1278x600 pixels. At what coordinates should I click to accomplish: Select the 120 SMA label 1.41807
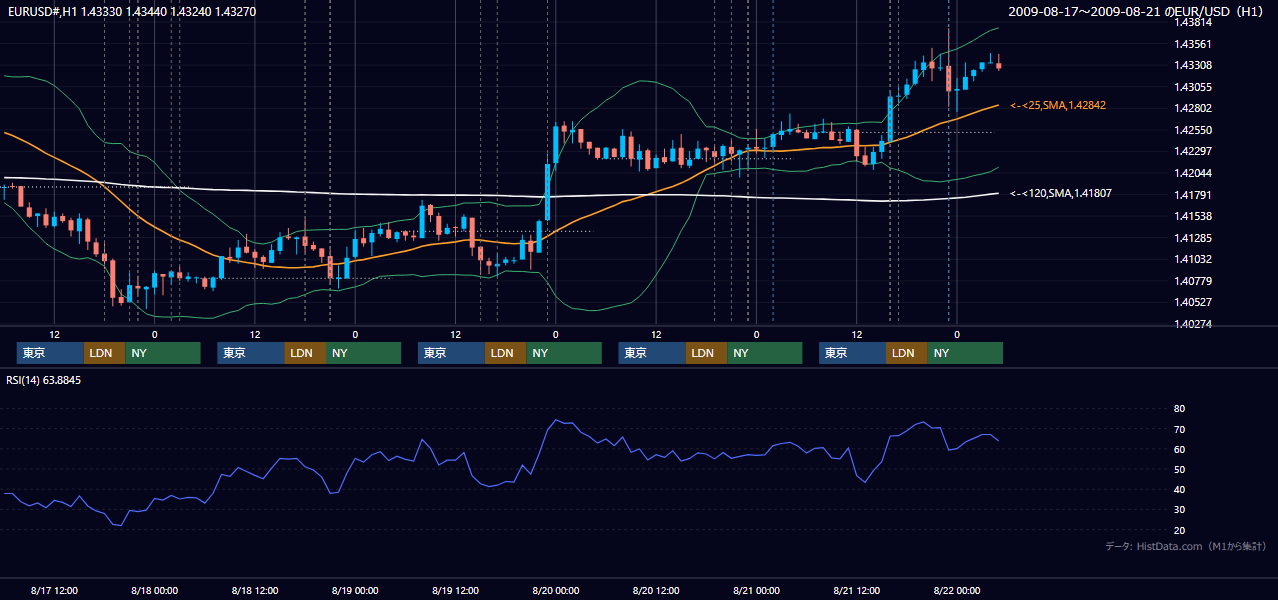click(1061, 194)
